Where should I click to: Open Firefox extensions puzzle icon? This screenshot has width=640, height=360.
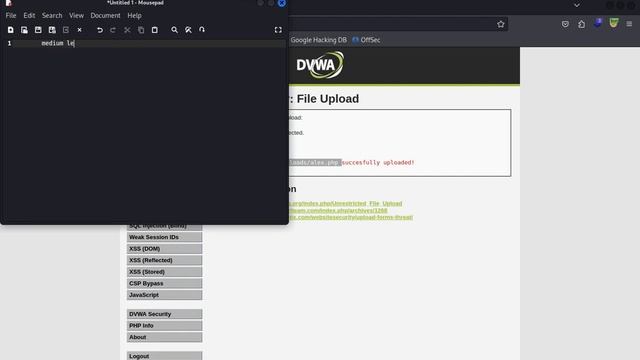tap(582, 24)
